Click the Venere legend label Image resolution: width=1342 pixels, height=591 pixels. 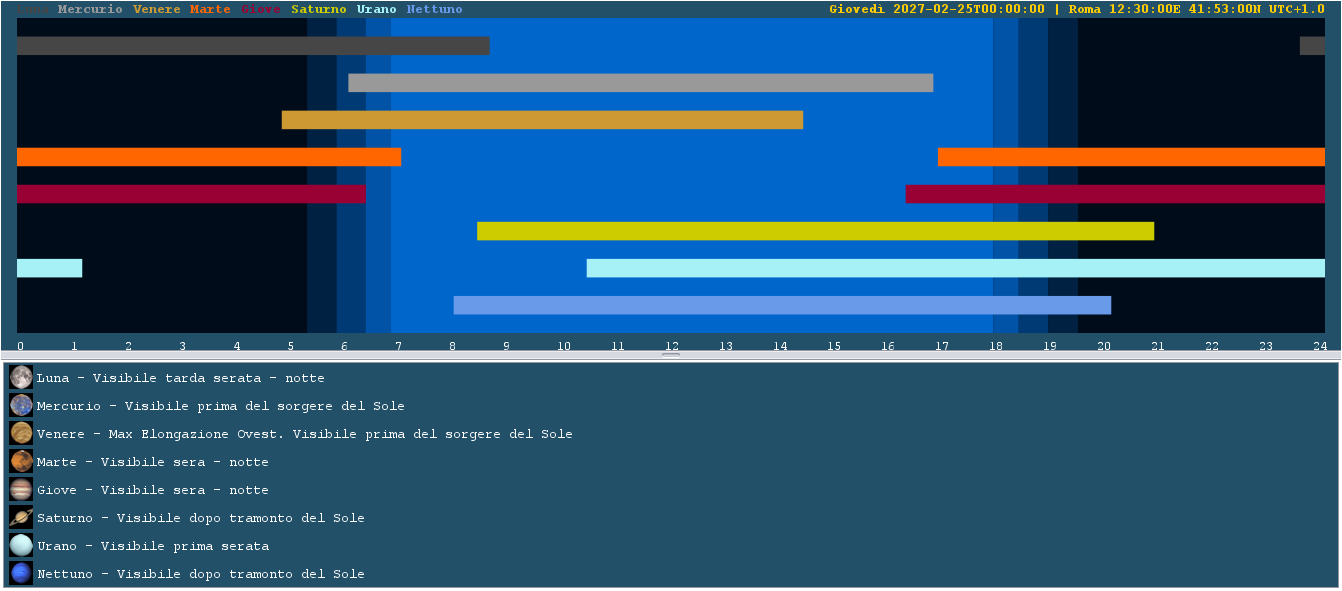pyautogui.click(x=157, y=9)
